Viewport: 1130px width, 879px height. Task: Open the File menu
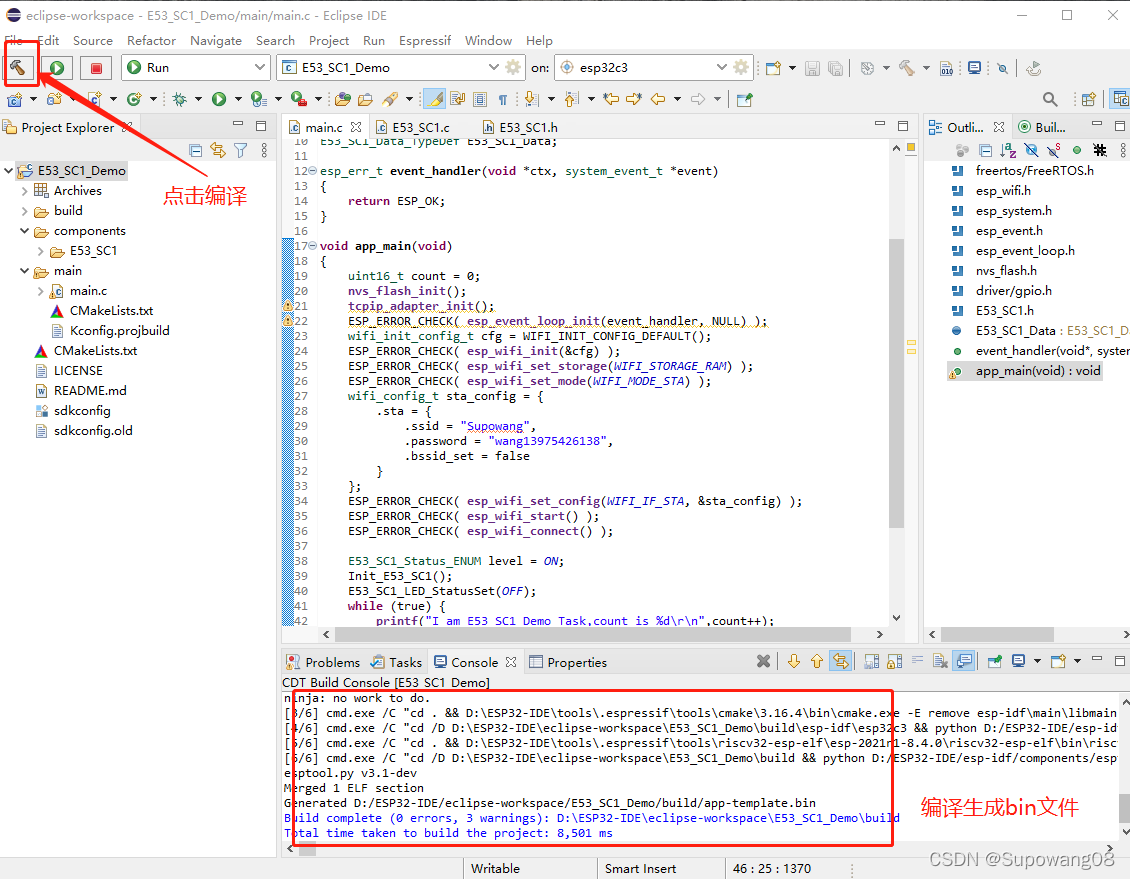13,40
